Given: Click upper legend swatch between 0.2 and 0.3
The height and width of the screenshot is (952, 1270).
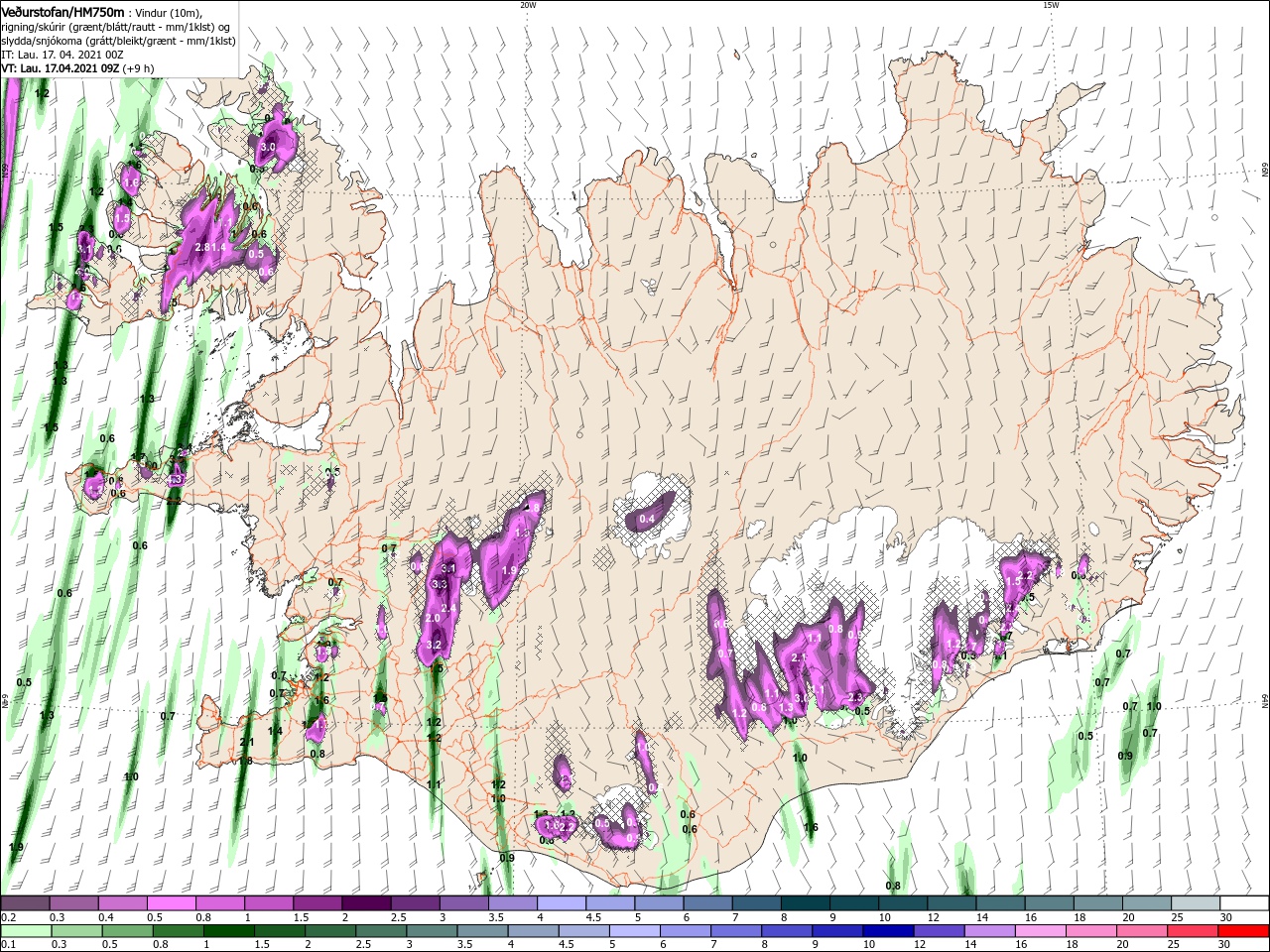Looking at the screenshot, I should 25,903.
